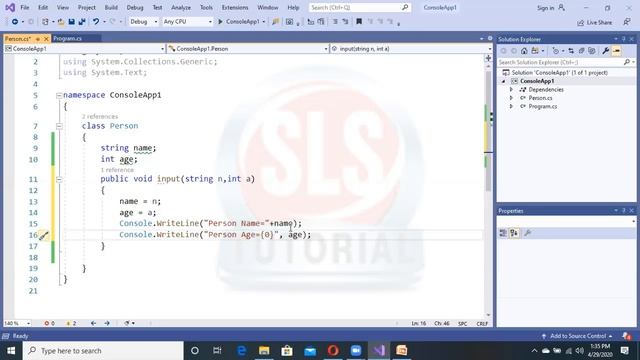
Task: Open the ConsoleApp1 project navigation dropdown
Action: click(84, 49)
